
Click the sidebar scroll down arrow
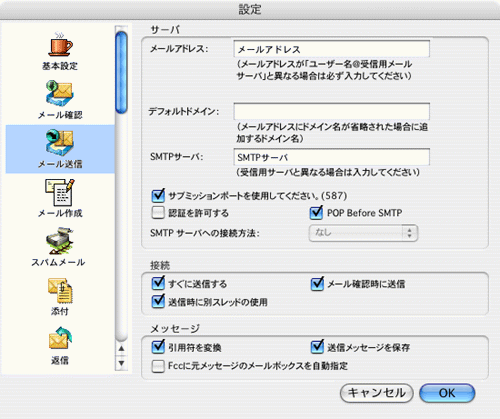pyautogui.click(x=121, y=363)
